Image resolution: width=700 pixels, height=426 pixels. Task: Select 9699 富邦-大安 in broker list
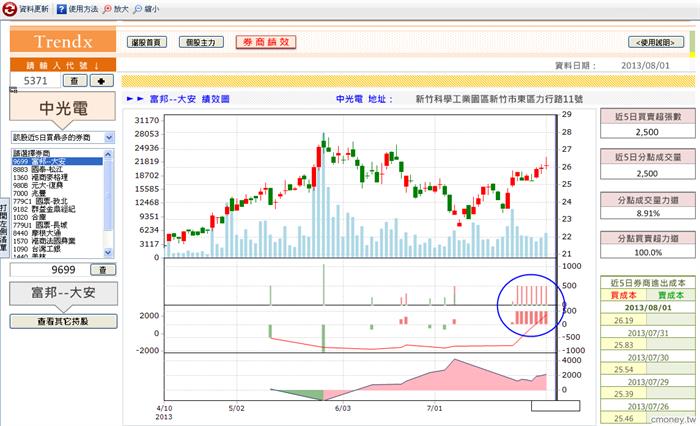click(57, 162)
